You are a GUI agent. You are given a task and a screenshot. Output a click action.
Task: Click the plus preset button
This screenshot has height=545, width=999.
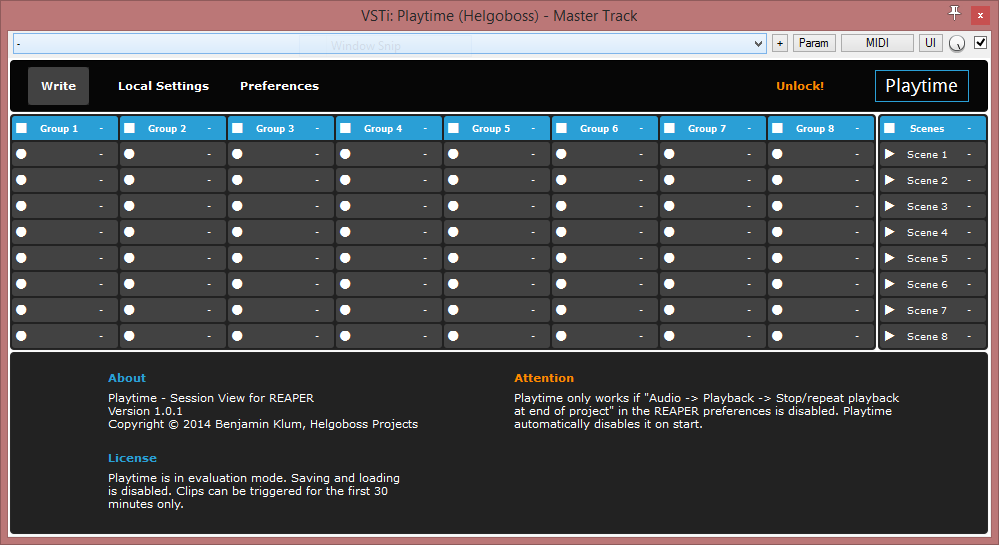[779, 43]
